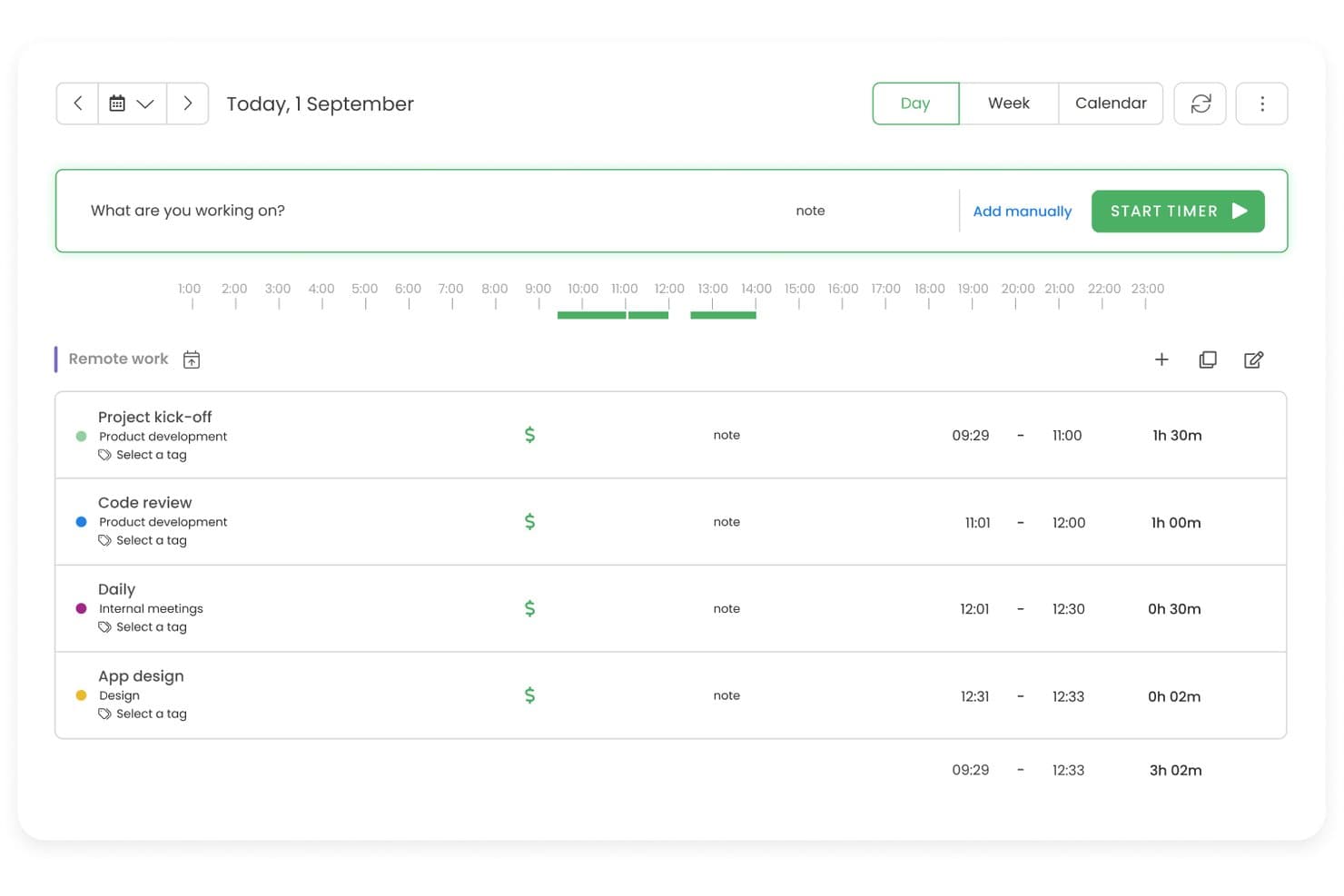Open the calendar date picker dropdown
This screenshot has width=1344, height=896.
coord(132,103)
